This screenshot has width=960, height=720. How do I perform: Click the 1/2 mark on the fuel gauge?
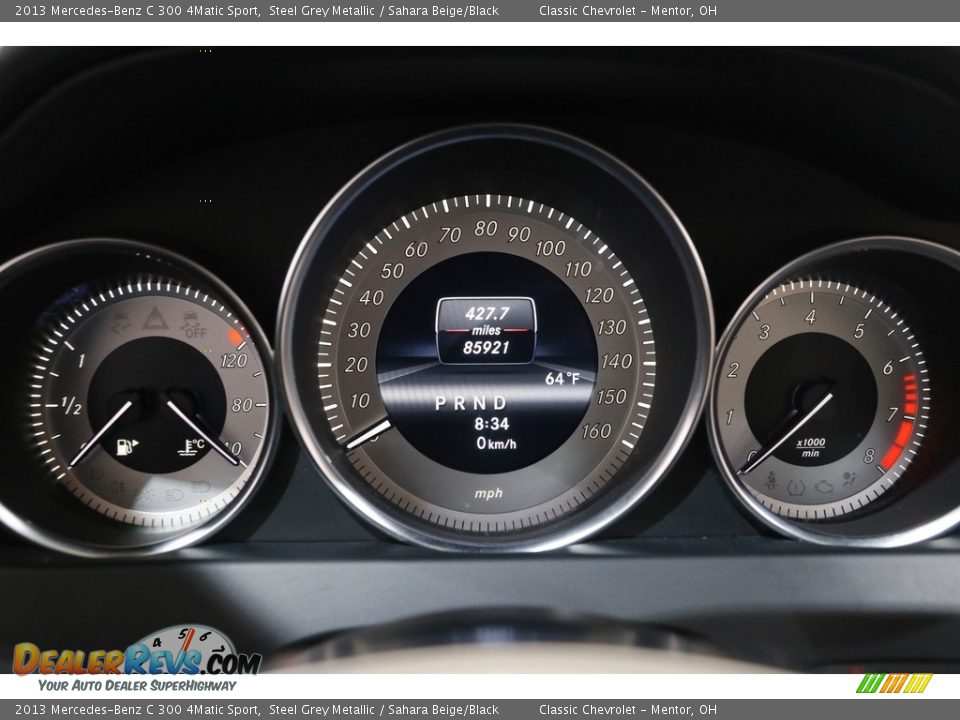coord(71,405)
